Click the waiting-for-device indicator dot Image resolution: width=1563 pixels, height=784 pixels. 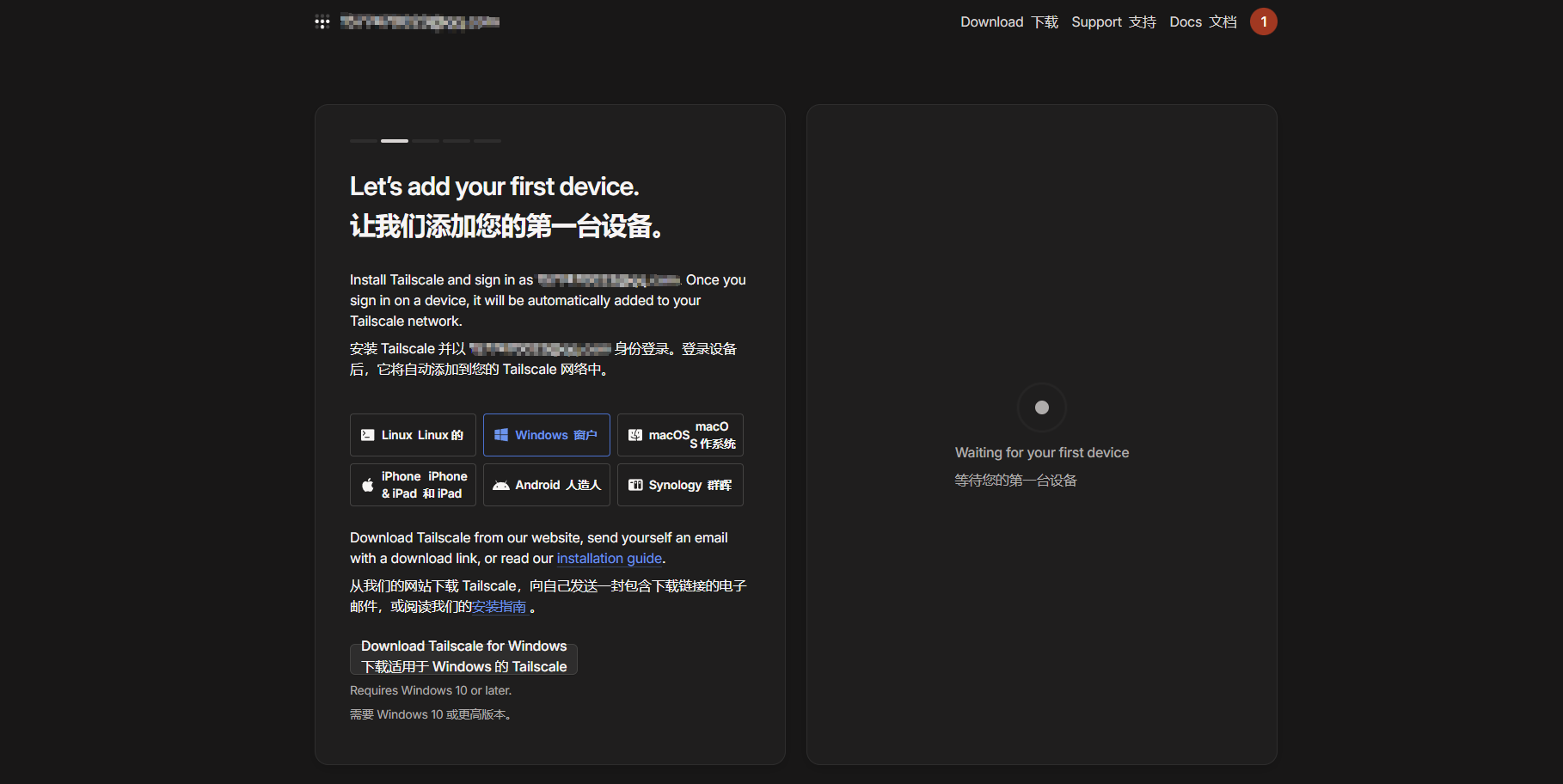(x=1041, y=407)
